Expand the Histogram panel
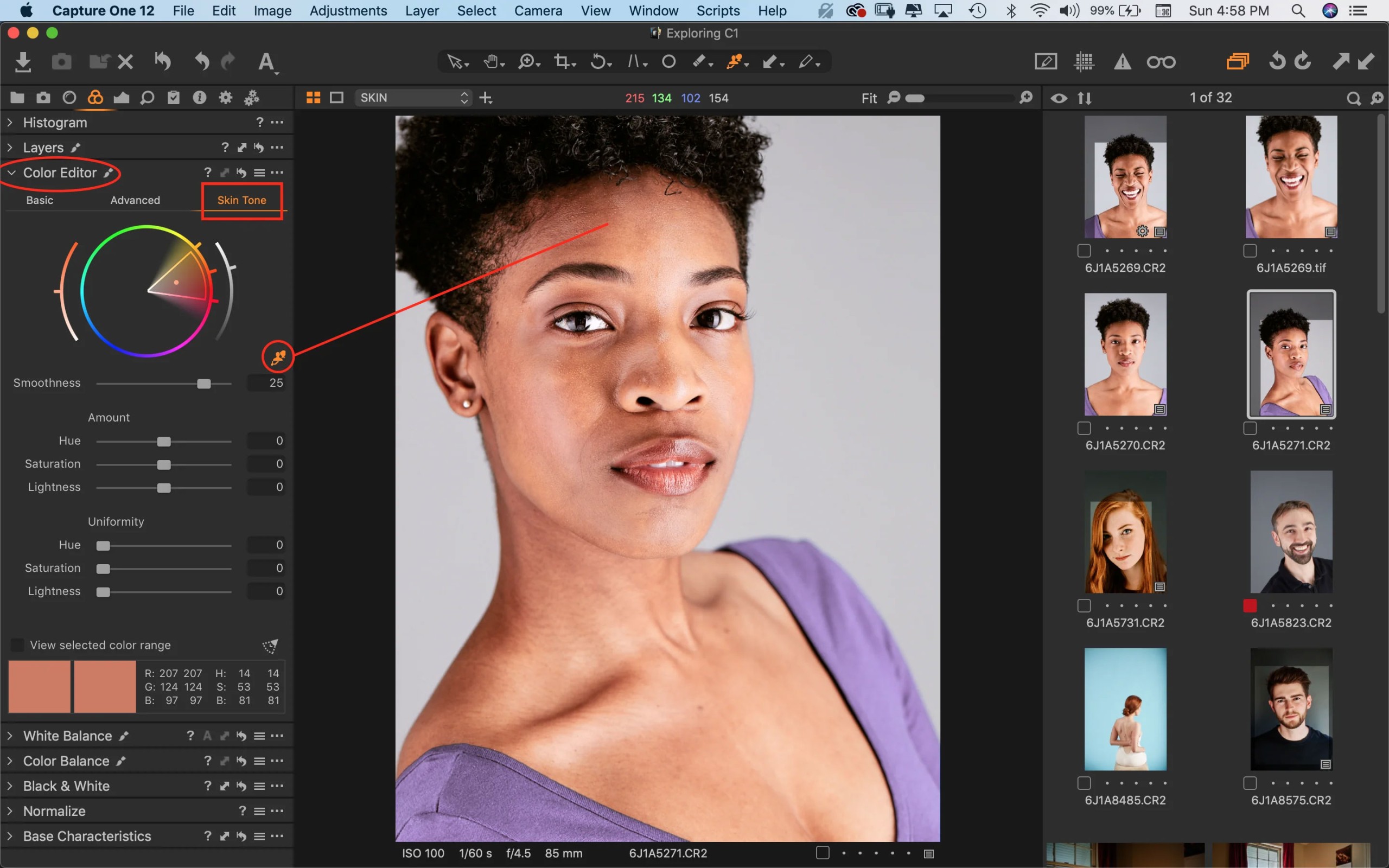The image size is (1389, 868). [10, 122]
